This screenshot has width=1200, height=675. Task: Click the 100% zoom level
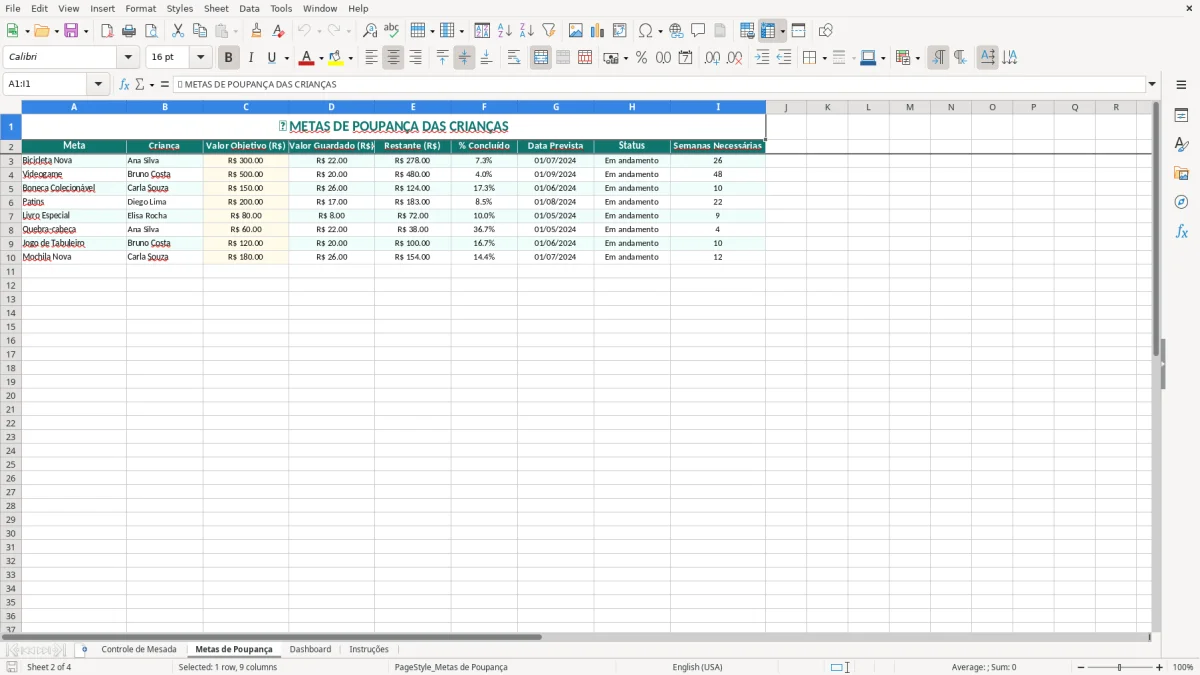click(x=1182, y=667)
